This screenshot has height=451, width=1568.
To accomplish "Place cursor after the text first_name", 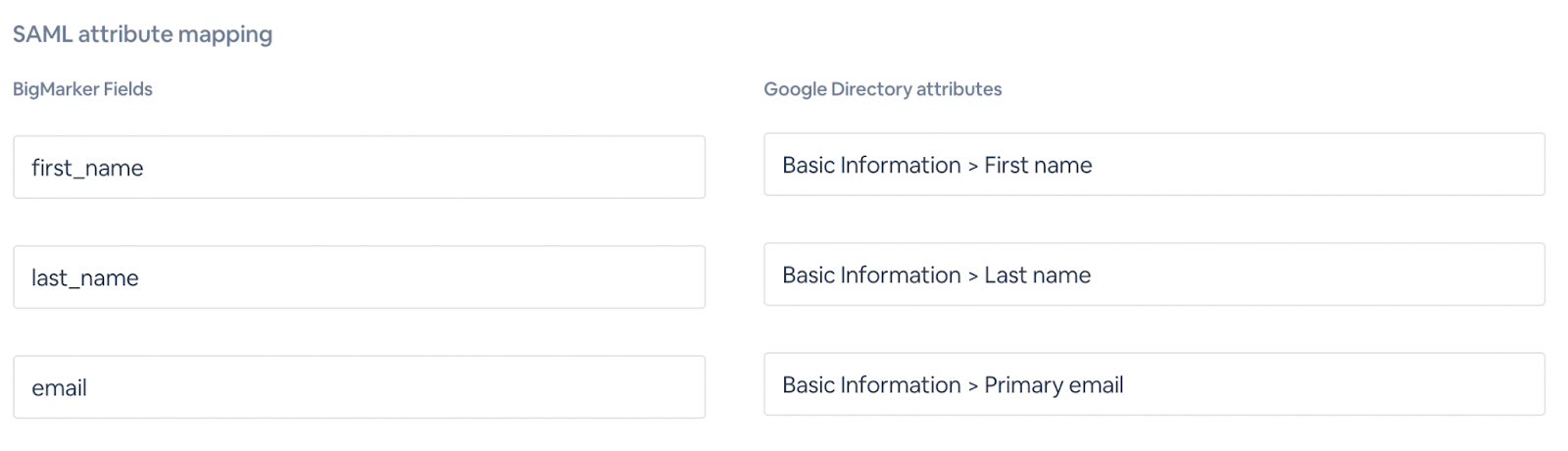I will point(145,168).
